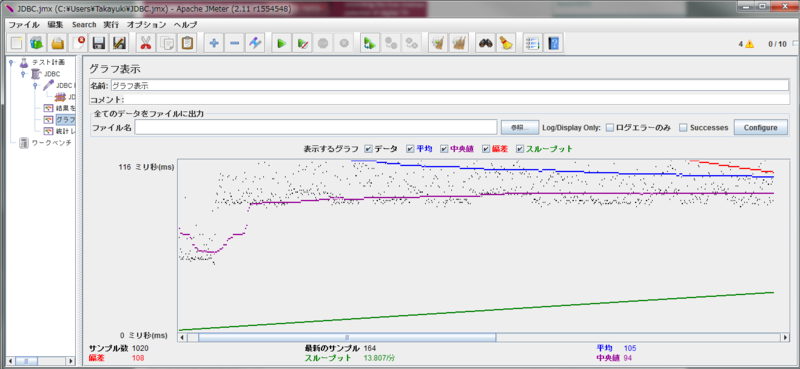Click the Remote Shutdown All icon
The height and width of the screenshot is (369, 800).
point(411,43)
